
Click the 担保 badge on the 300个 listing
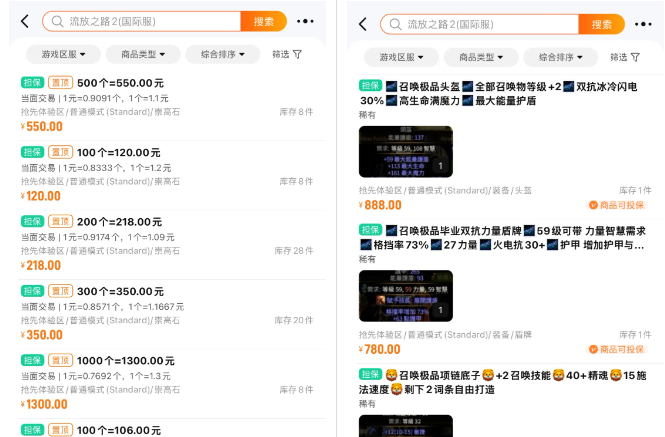tap(32, 291)
